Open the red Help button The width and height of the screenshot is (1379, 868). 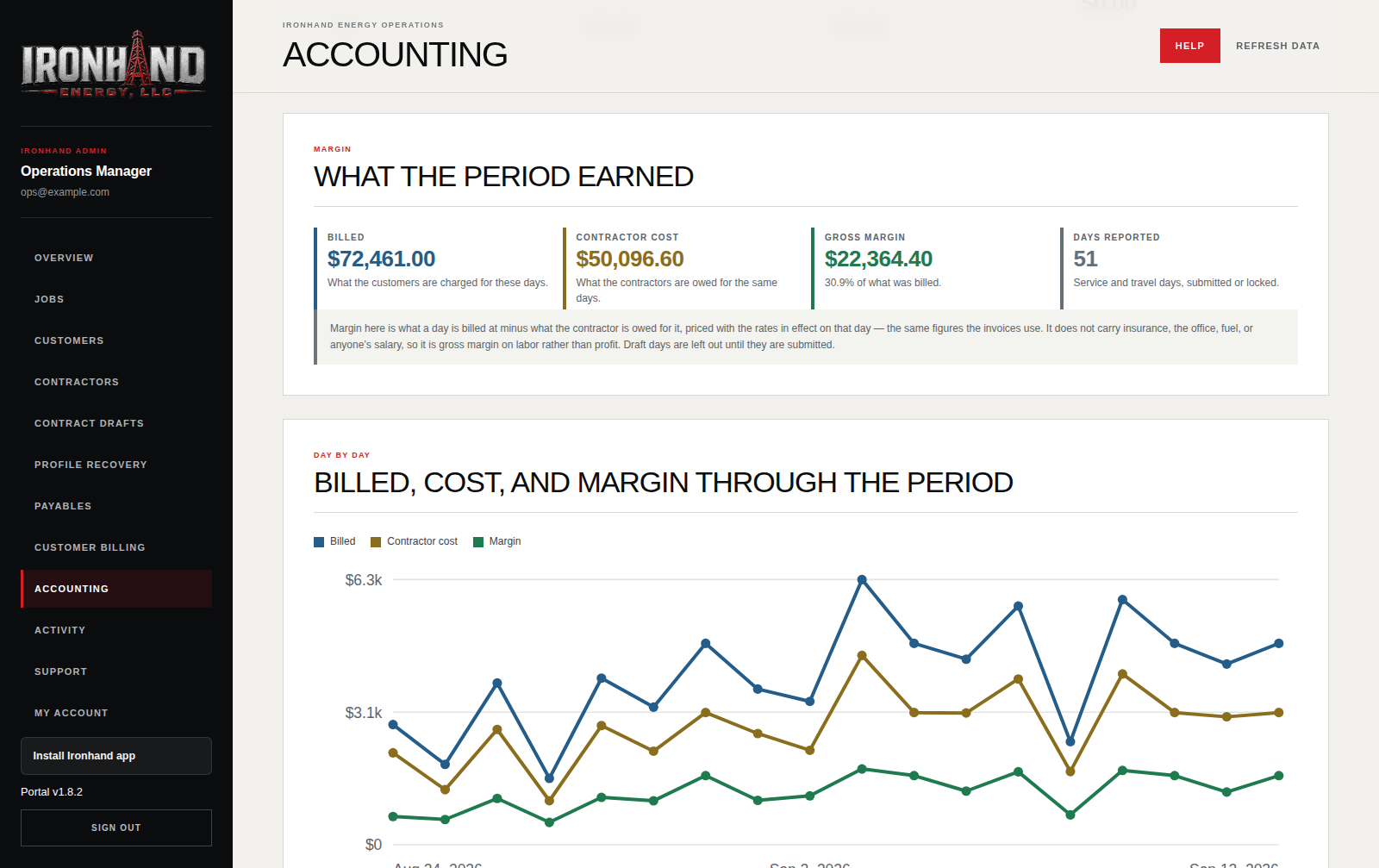1189,46
